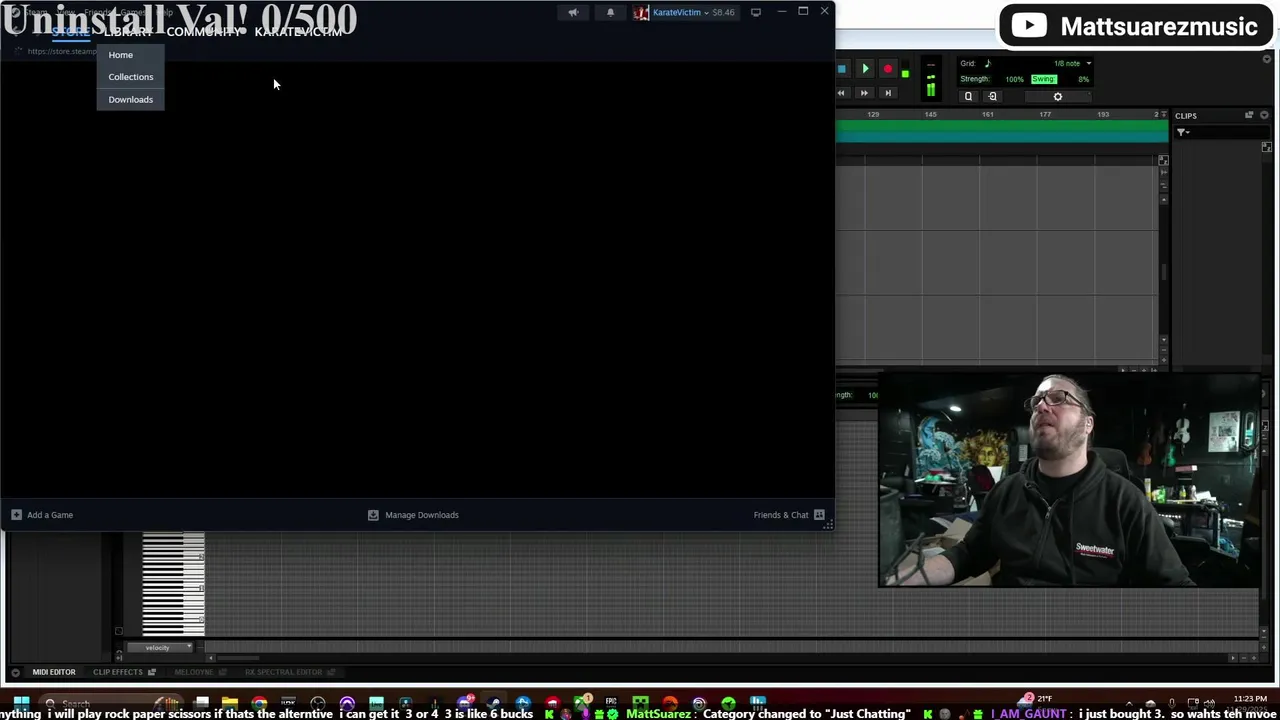Open the top-right DAW panel menu arrow
The width and height of the screenshot is (1280, 720).
point(1267,59)
